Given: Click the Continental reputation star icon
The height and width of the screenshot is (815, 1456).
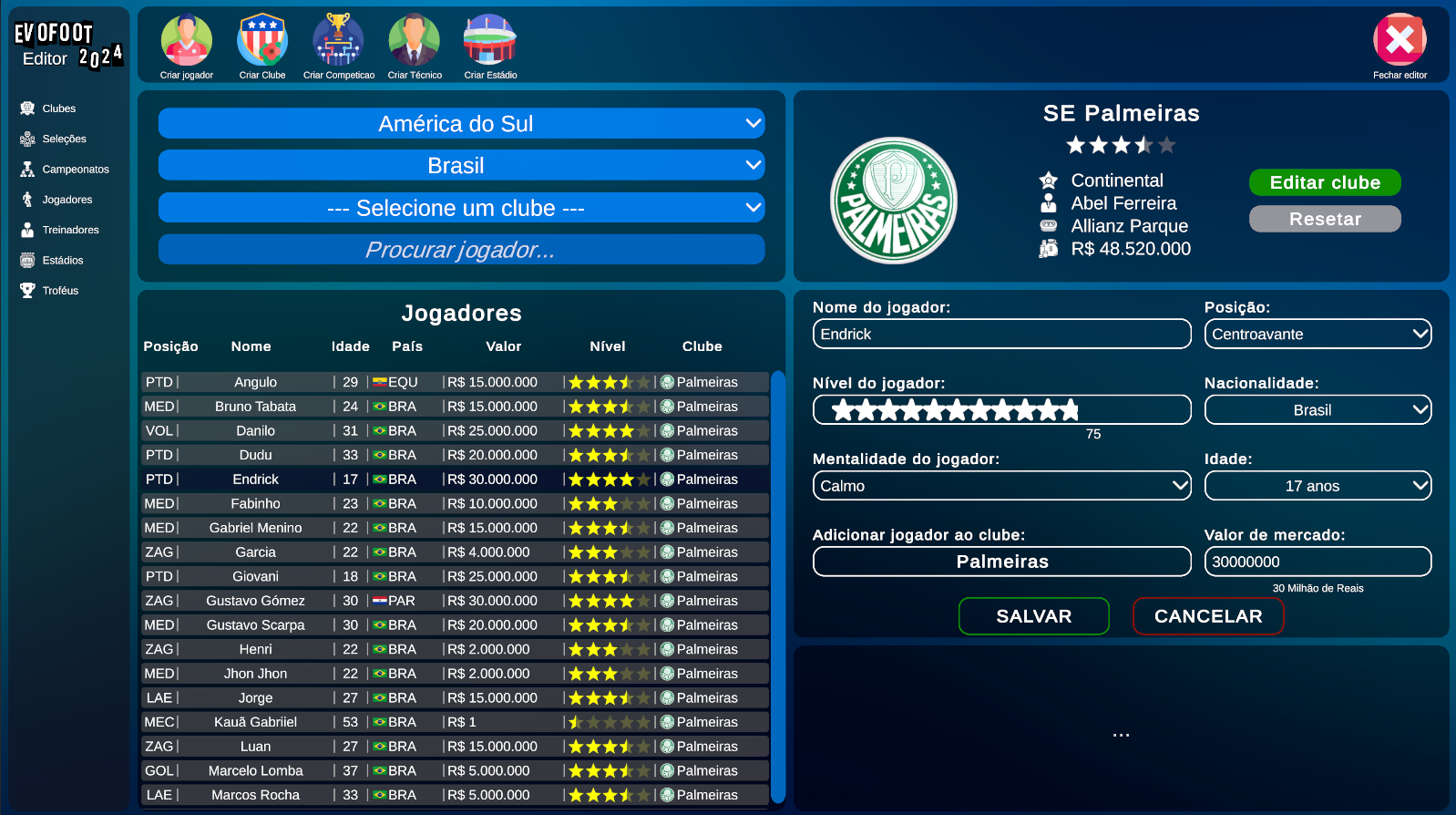Looking at the screenshot, I should [1049, 181].
